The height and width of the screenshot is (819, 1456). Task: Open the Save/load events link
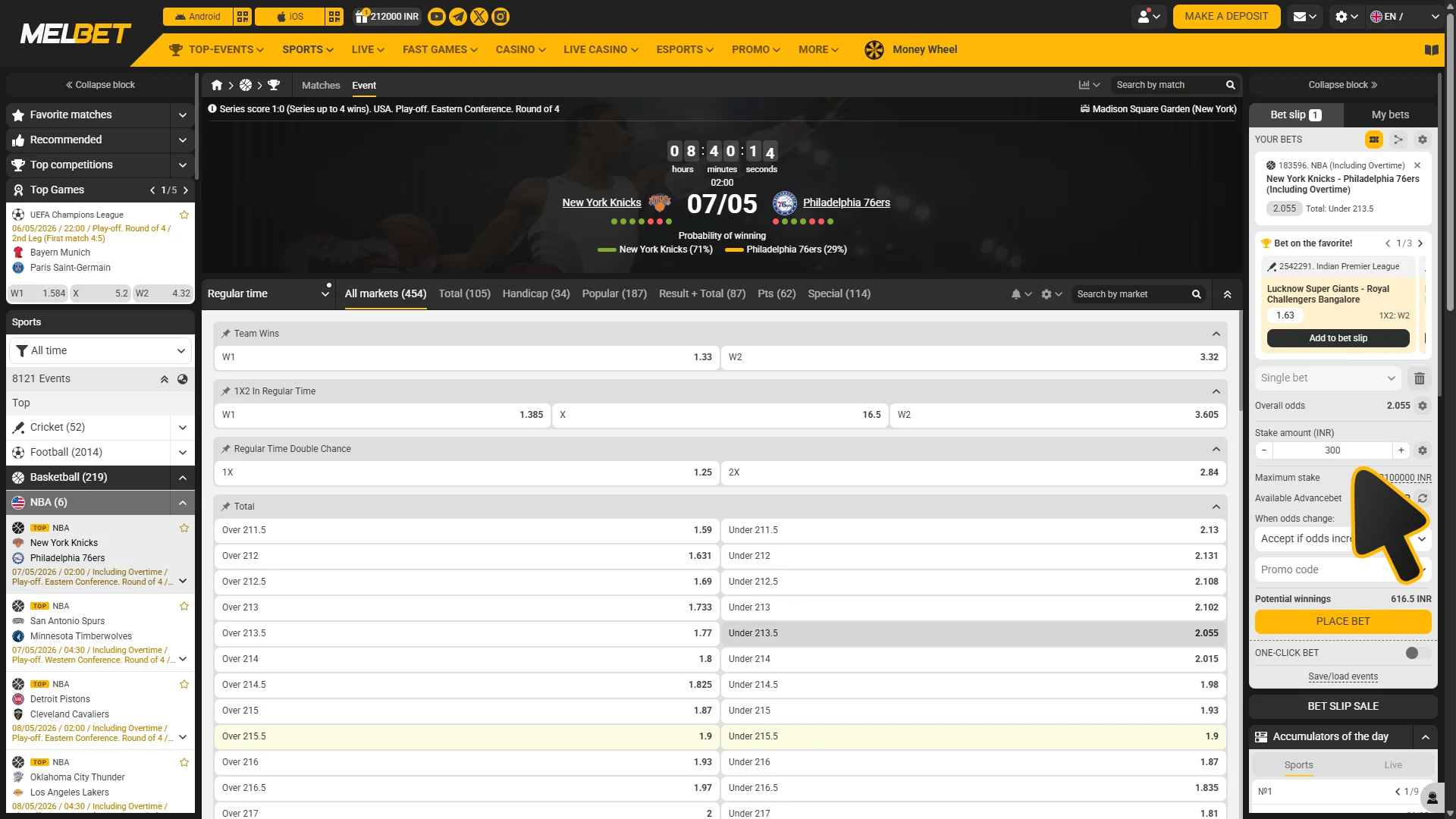coord(1343,677)
